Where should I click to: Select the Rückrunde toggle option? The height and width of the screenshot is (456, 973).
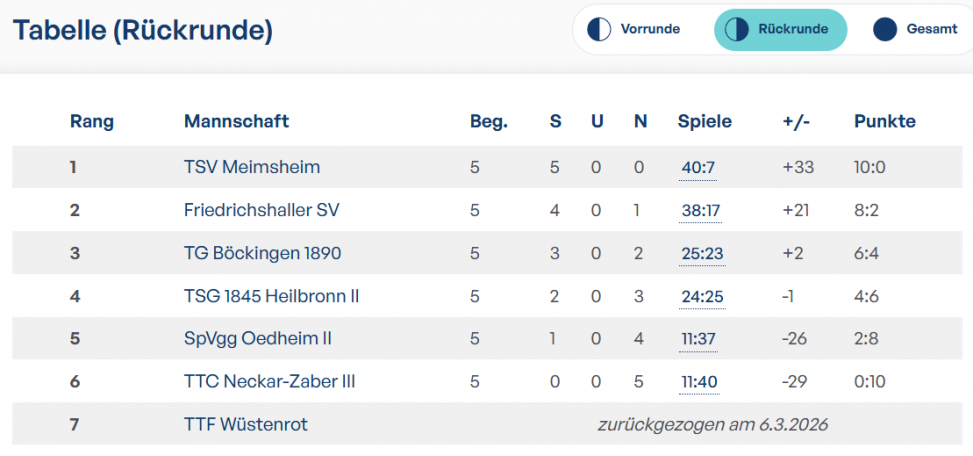click(781, 29)
